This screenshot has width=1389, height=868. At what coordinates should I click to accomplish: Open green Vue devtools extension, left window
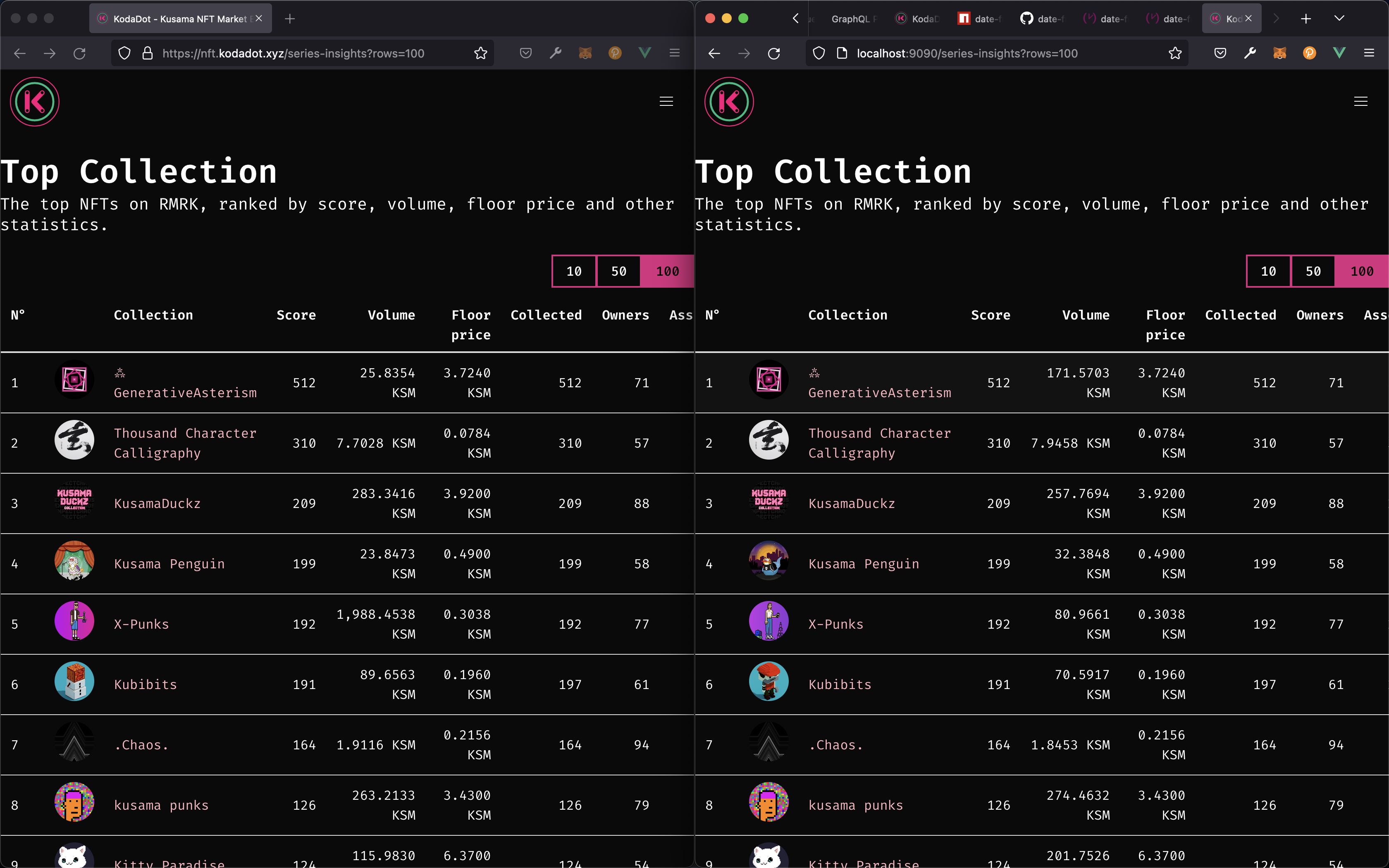coord(644,53)
